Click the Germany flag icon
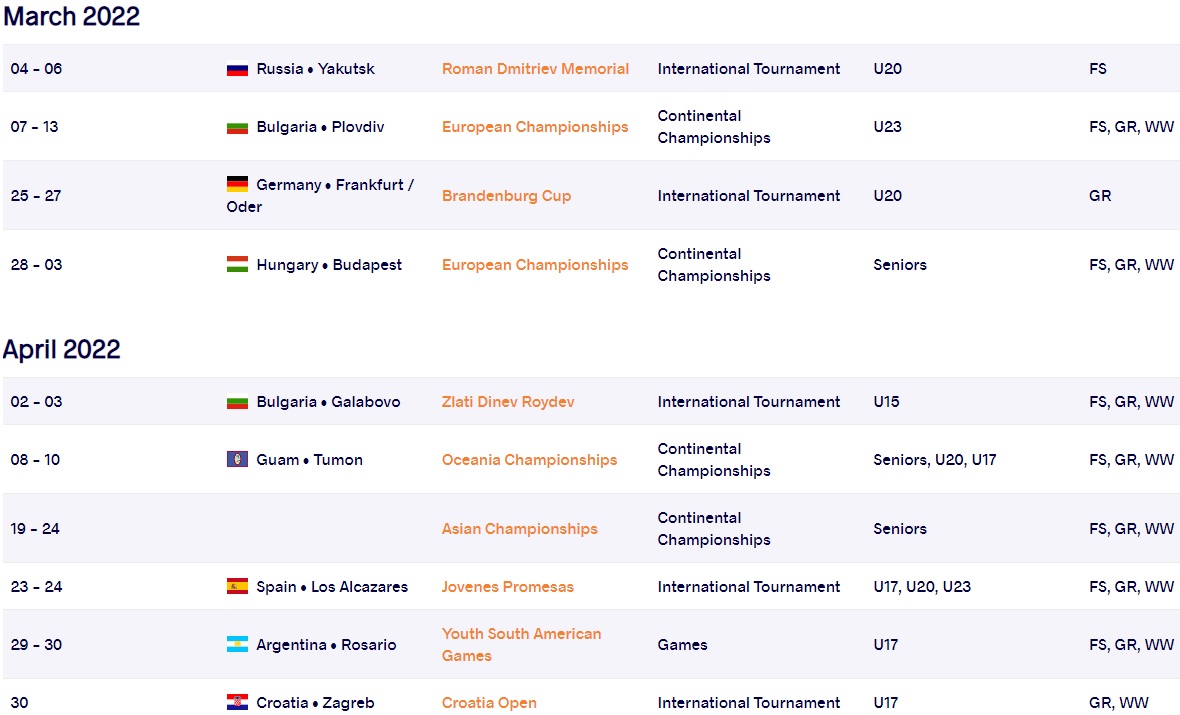The height and width of the screenshot is (715, 1180). point(237,185)
